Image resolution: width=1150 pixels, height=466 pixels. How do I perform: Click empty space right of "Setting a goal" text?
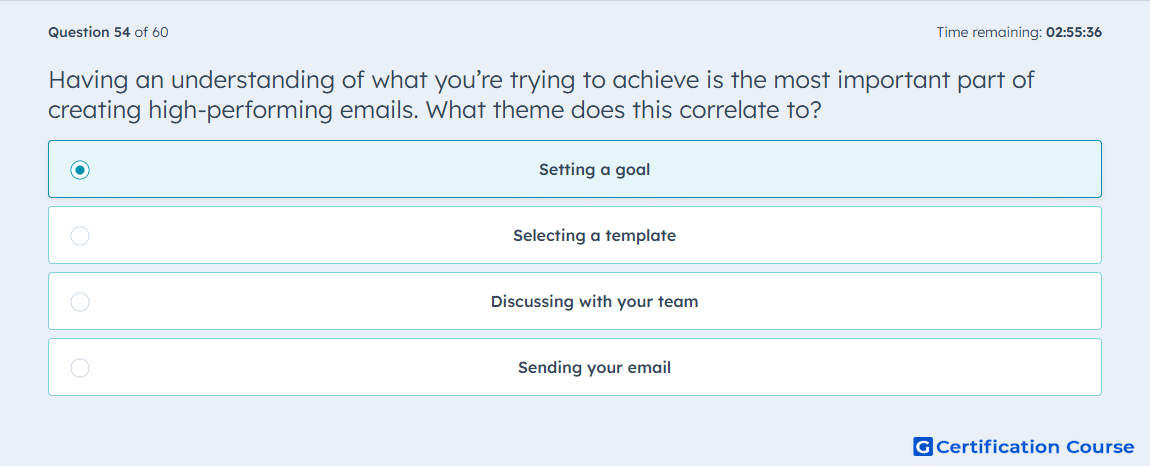(x=873, y=170)
